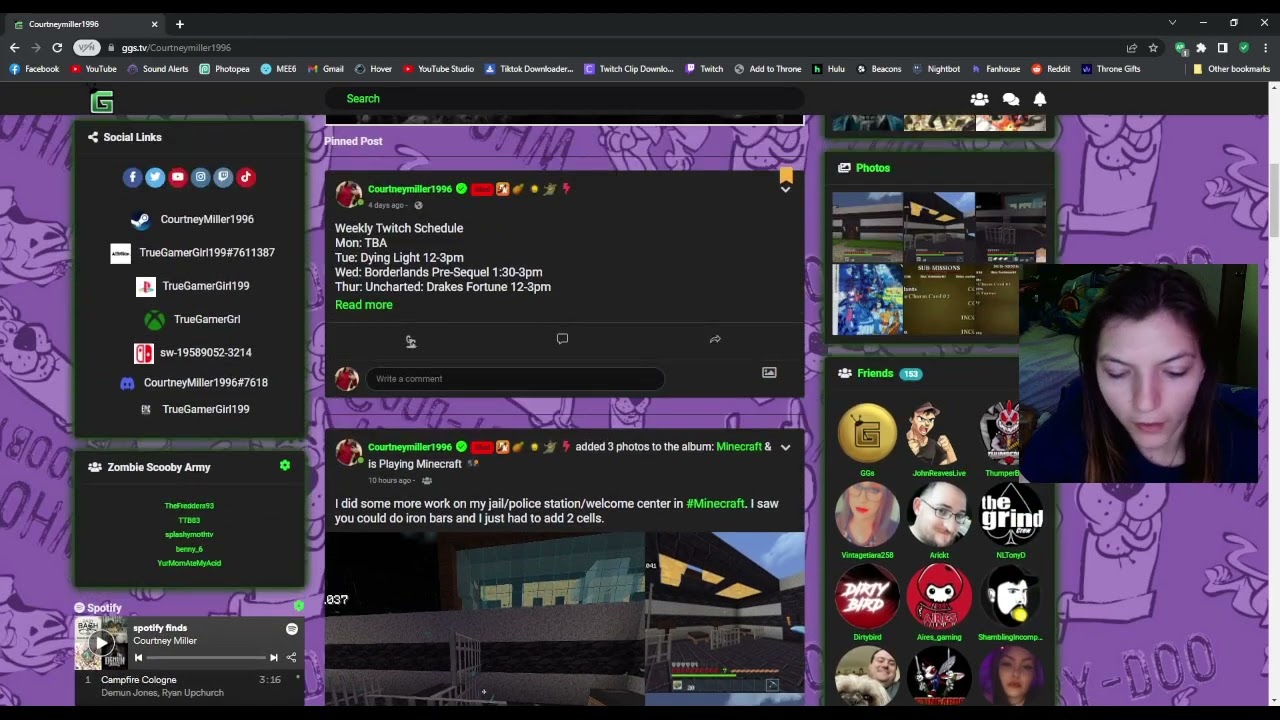Viewport: 1280px width, 720px height.
Task: Open the Spotify widget settings gear
Action: pos(298,606)
